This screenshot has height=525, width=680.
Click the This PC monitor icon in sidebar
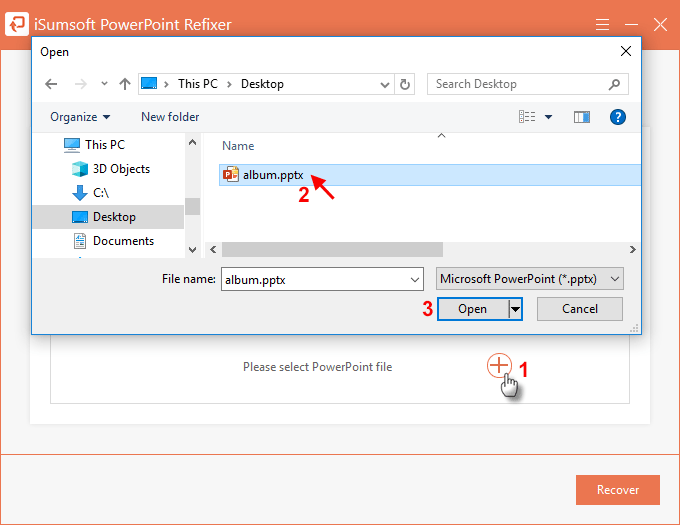point(72,145)
